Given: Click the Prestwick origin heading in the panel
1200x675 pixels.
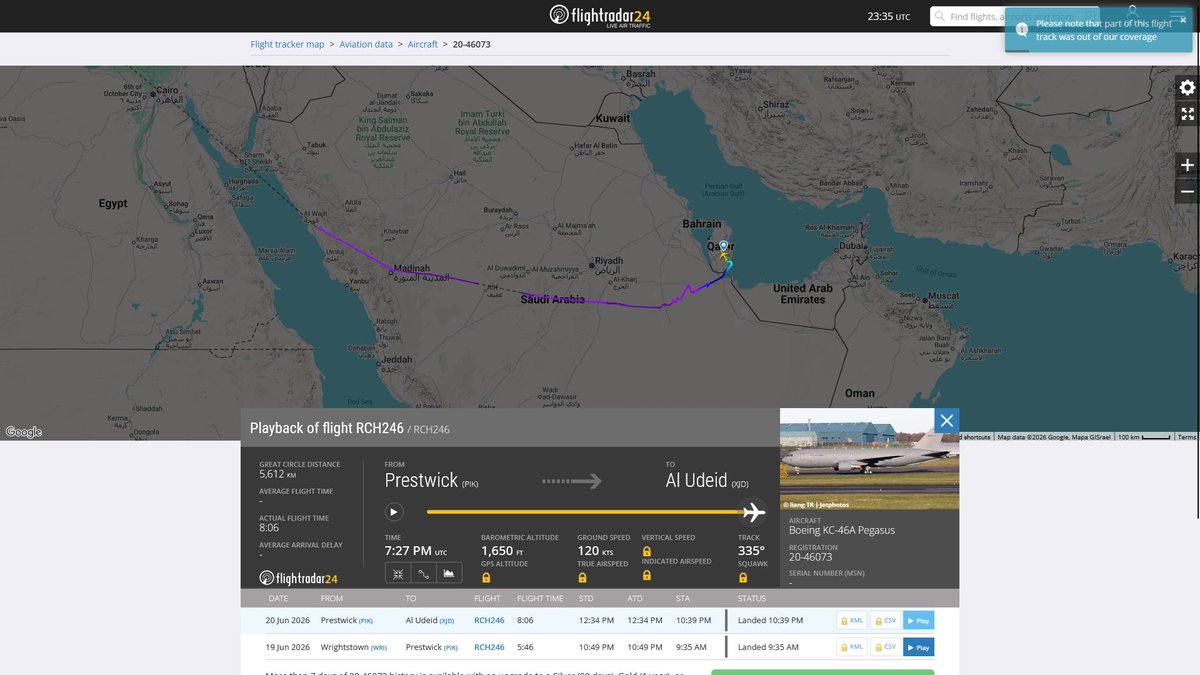Looking at the screenshot, I should click(421, 480).
